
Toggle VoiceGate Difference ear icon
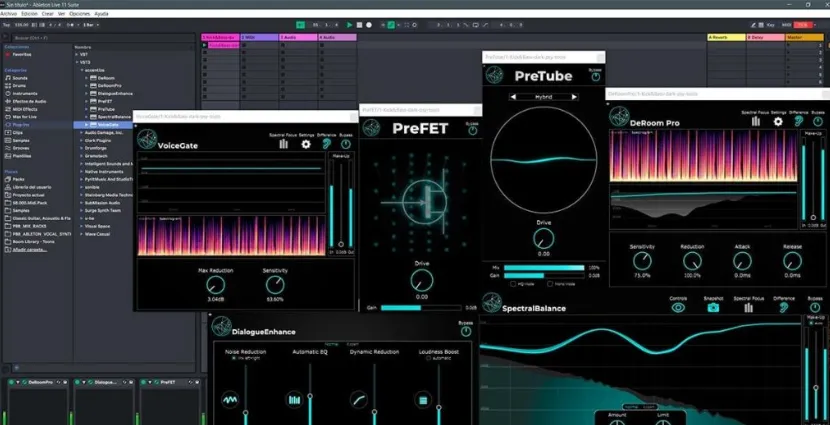[x=327, y=144]
